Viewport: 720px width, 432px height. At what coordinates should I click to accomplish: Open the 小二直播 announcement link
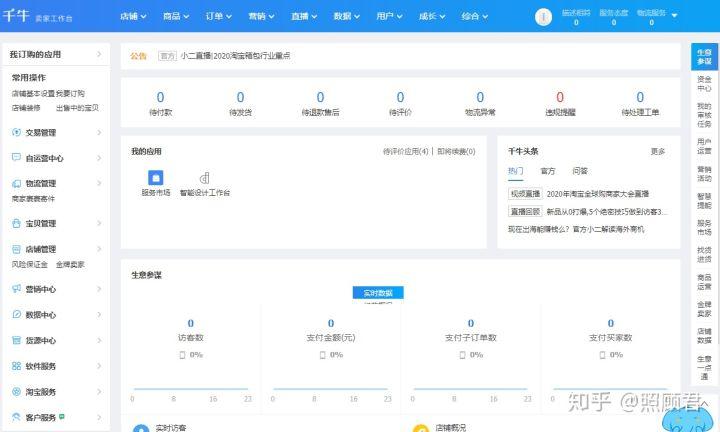235,56
